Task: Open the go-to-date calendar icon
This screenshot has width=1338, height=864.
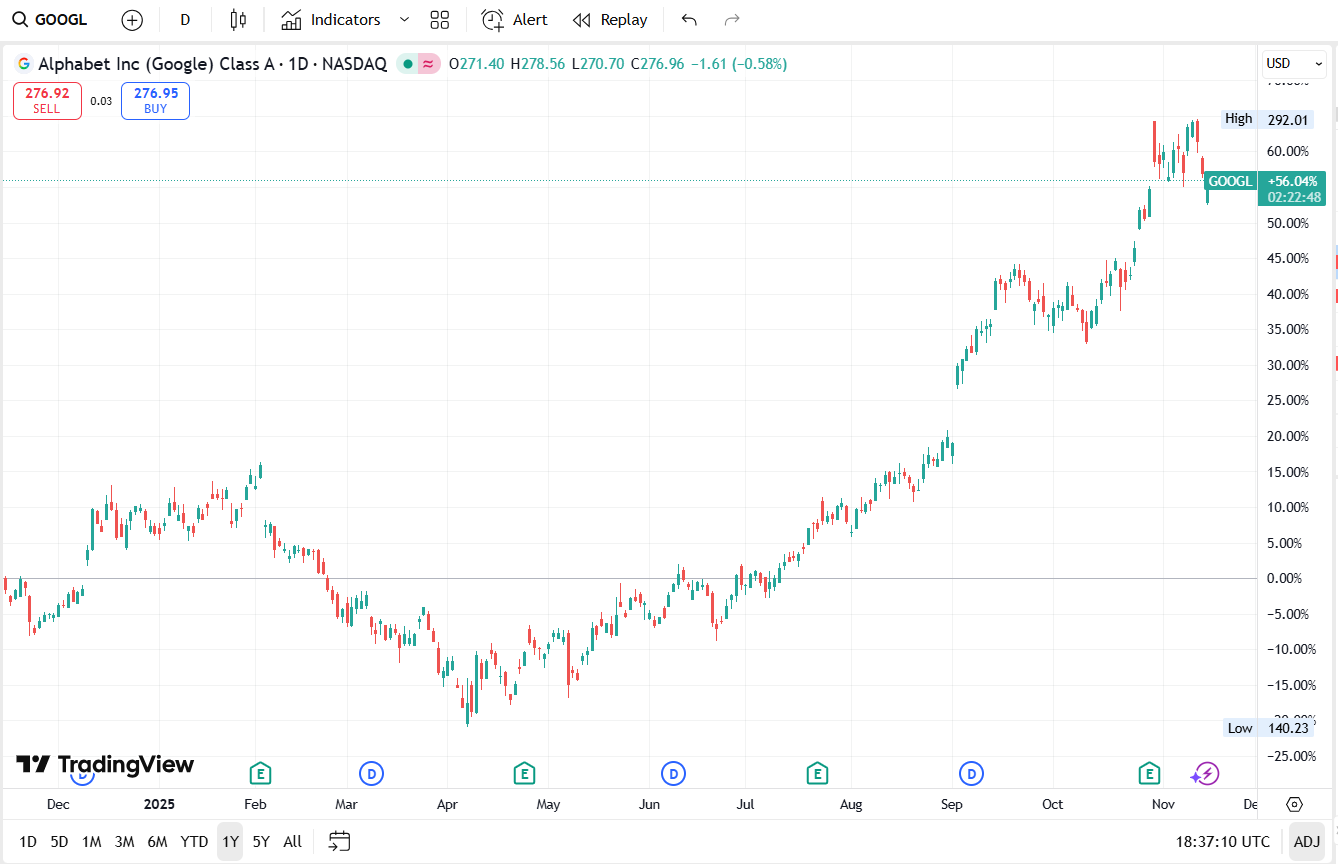Action: coord(340,842)
